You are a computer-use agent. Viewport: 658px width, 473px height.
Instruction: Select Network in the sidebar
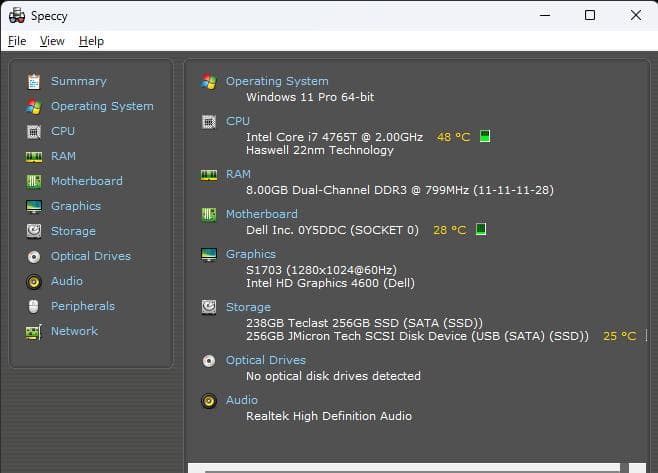tap(75, 331)
